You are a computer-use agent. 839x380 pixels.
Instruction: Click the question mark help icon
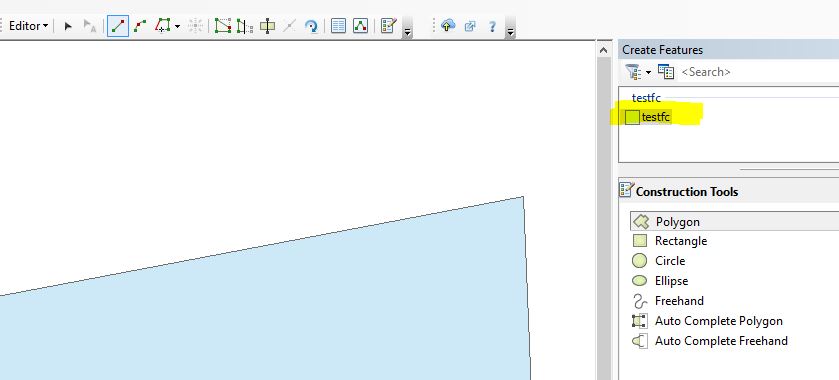tap(492, 26)
